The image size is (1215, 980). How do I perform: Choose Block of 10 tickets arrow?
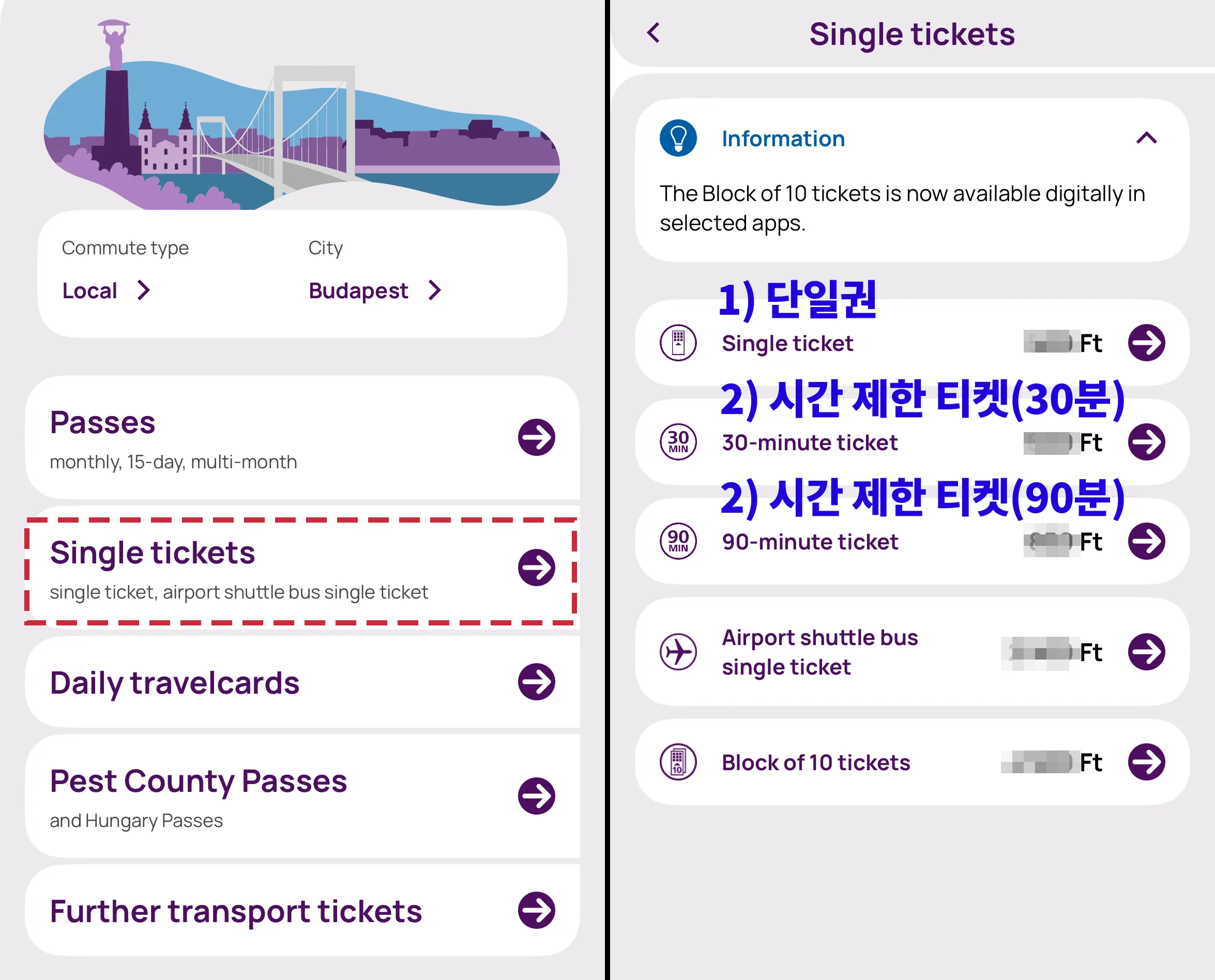tap(1146, 762)
